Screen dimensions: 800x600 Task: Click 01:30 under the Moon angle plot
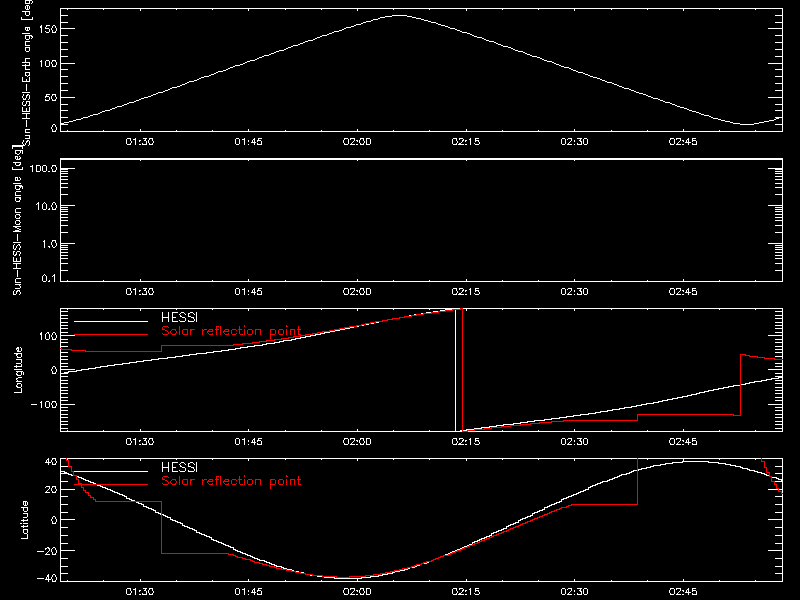[x=140, y=292]
